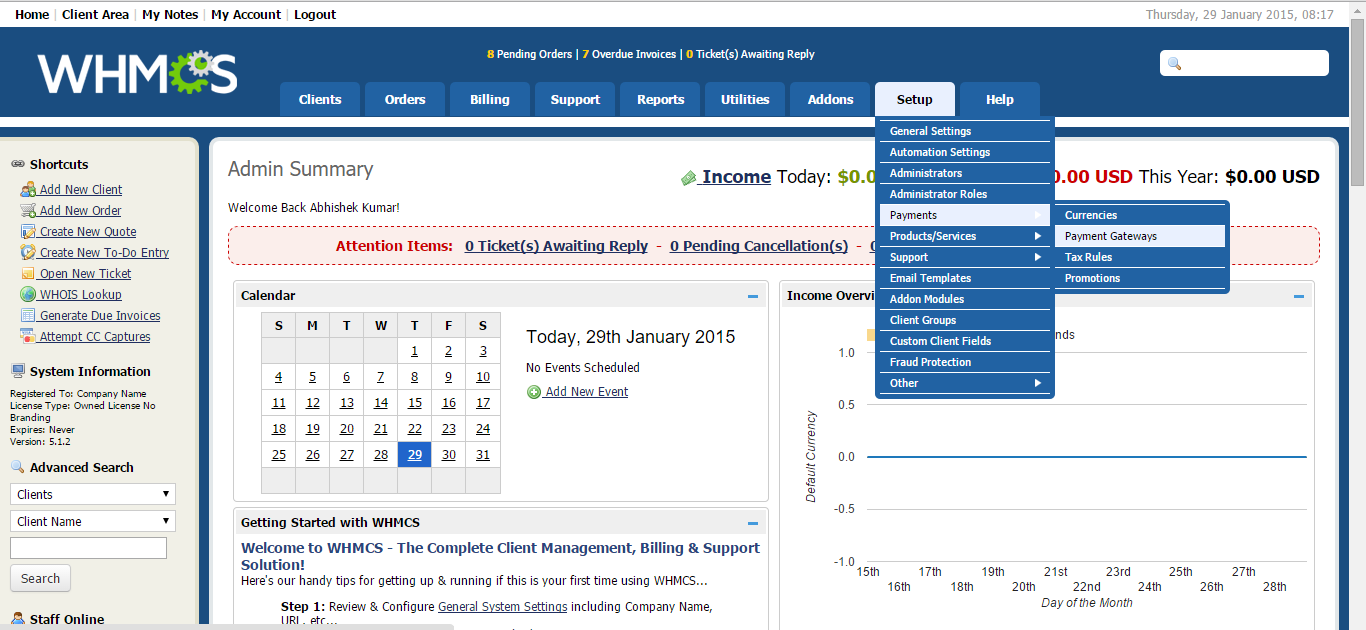Open Addon Modules menu item
The height and width of the screenshot is (630, 1366).
[x=965, y=299]
